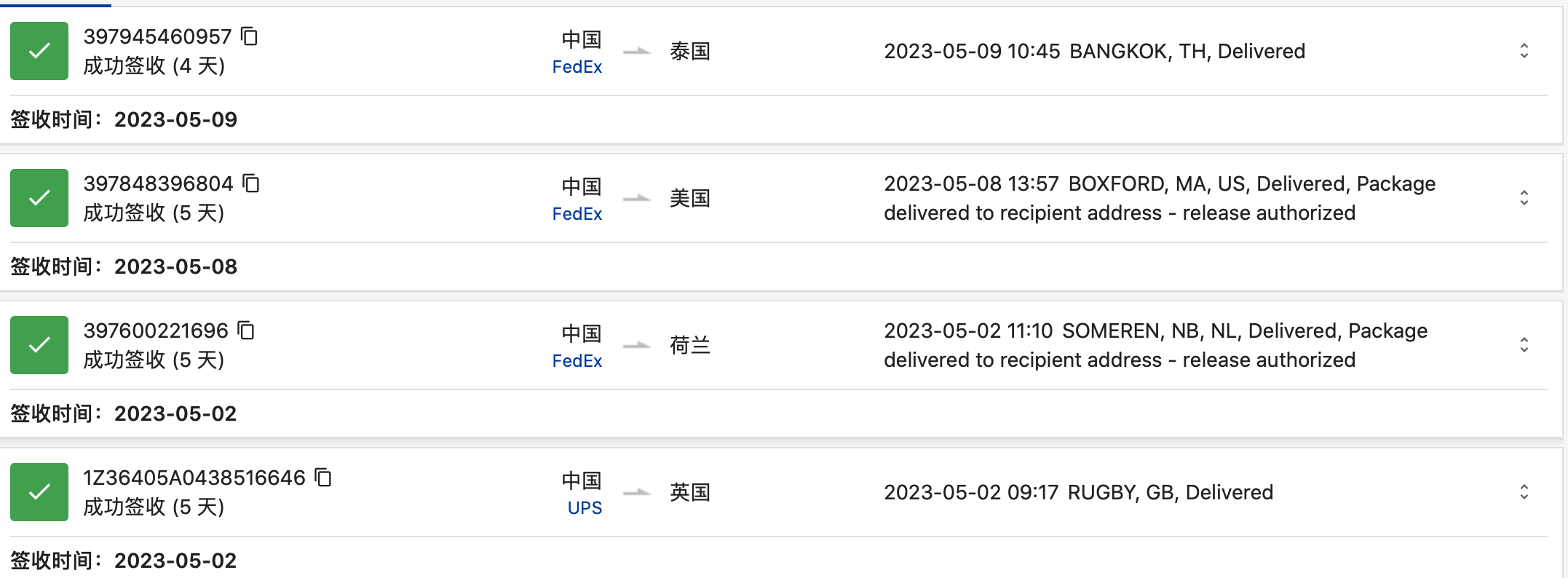Open UPS carrier link for UK shipment
This screenshot has width=1568, height=578.
coord(585,508)
